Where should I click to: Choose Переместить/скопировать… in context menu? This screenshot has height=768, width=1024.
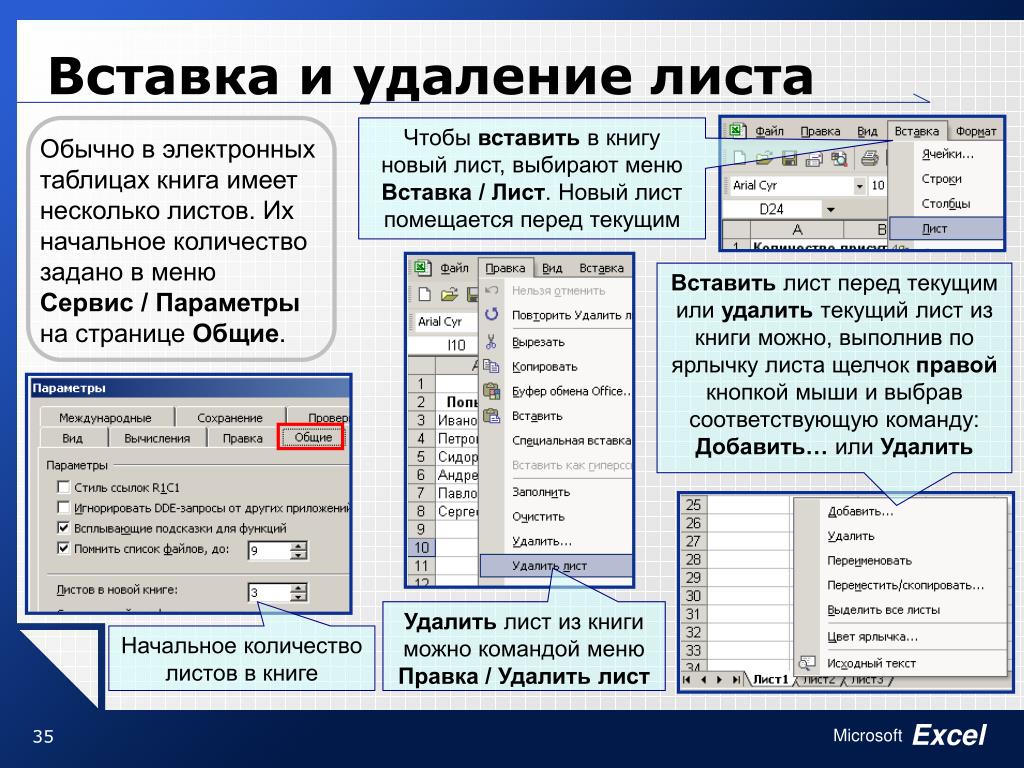(900, 585)
